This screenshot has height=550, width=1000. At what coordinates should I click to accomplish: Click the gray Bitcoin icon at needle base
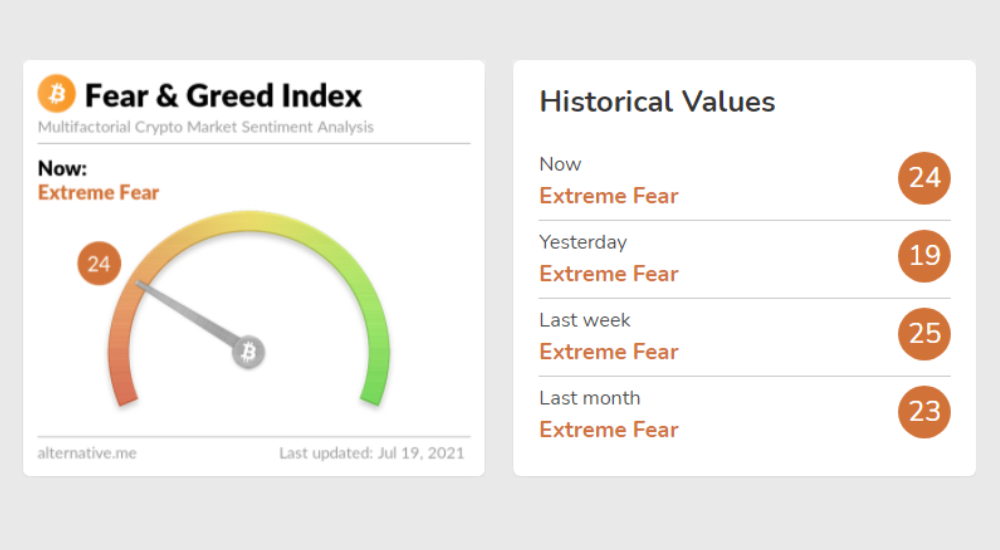248,352
